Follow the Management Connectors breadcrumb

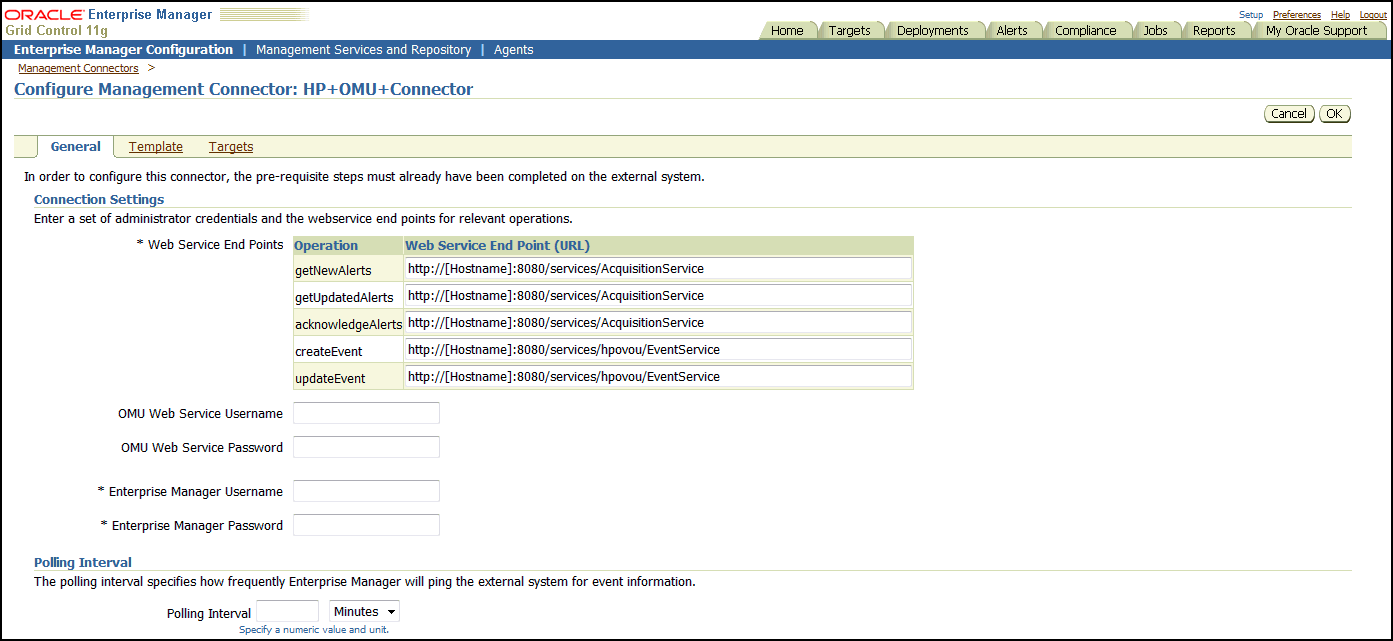pyautogui.click(x=78, y=69)
